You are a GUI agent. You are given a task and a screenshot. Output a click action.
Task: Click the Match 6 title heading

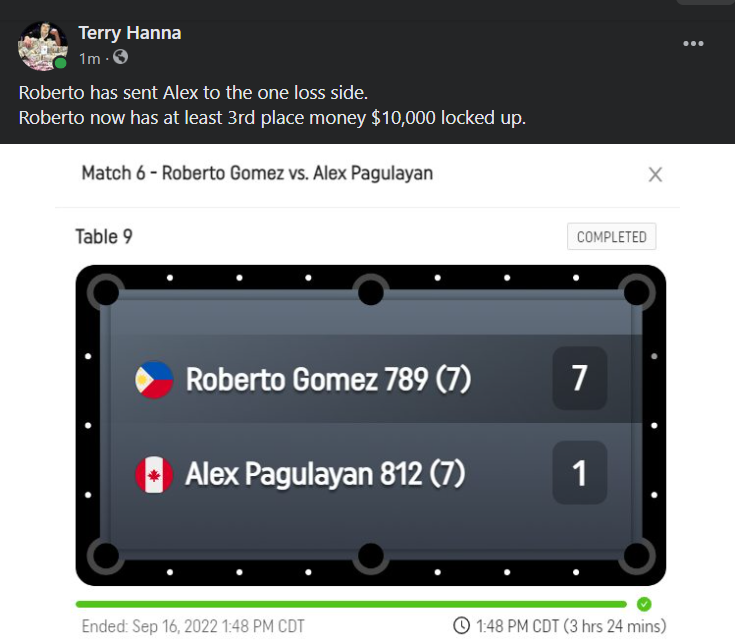click(257, 173)
